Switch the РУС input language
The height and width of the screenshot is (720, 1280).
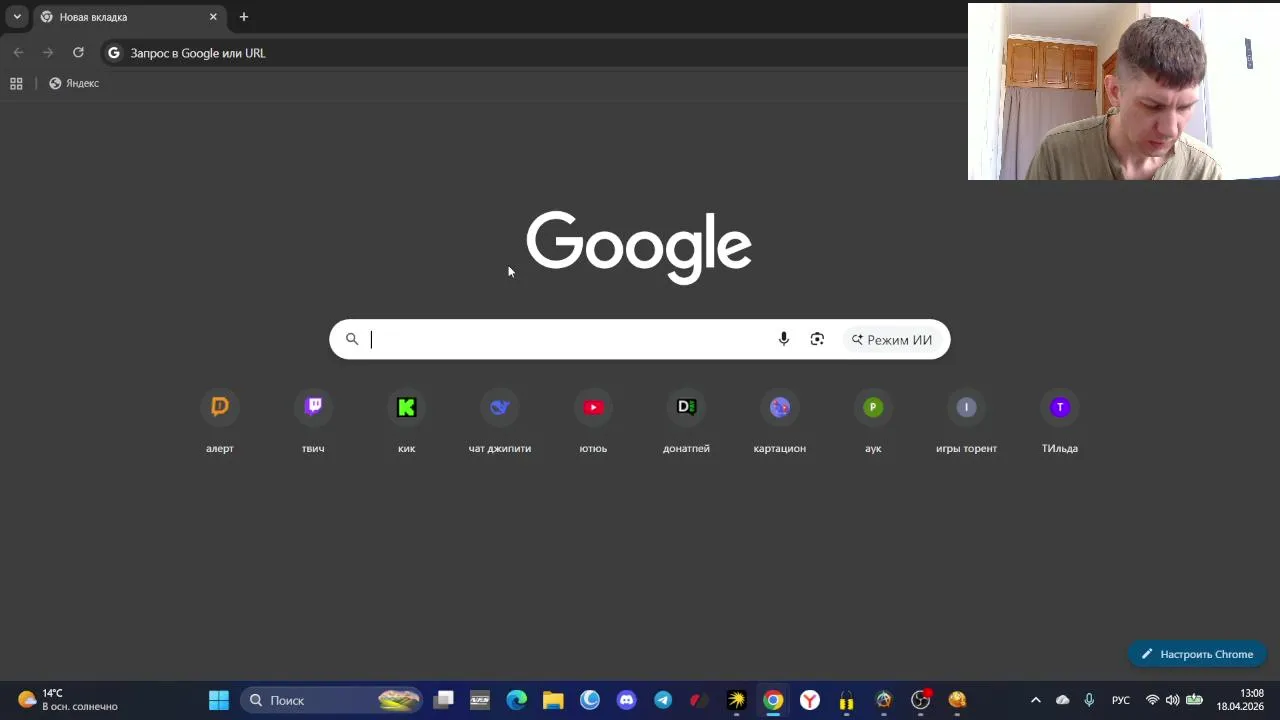(1121, 700)
